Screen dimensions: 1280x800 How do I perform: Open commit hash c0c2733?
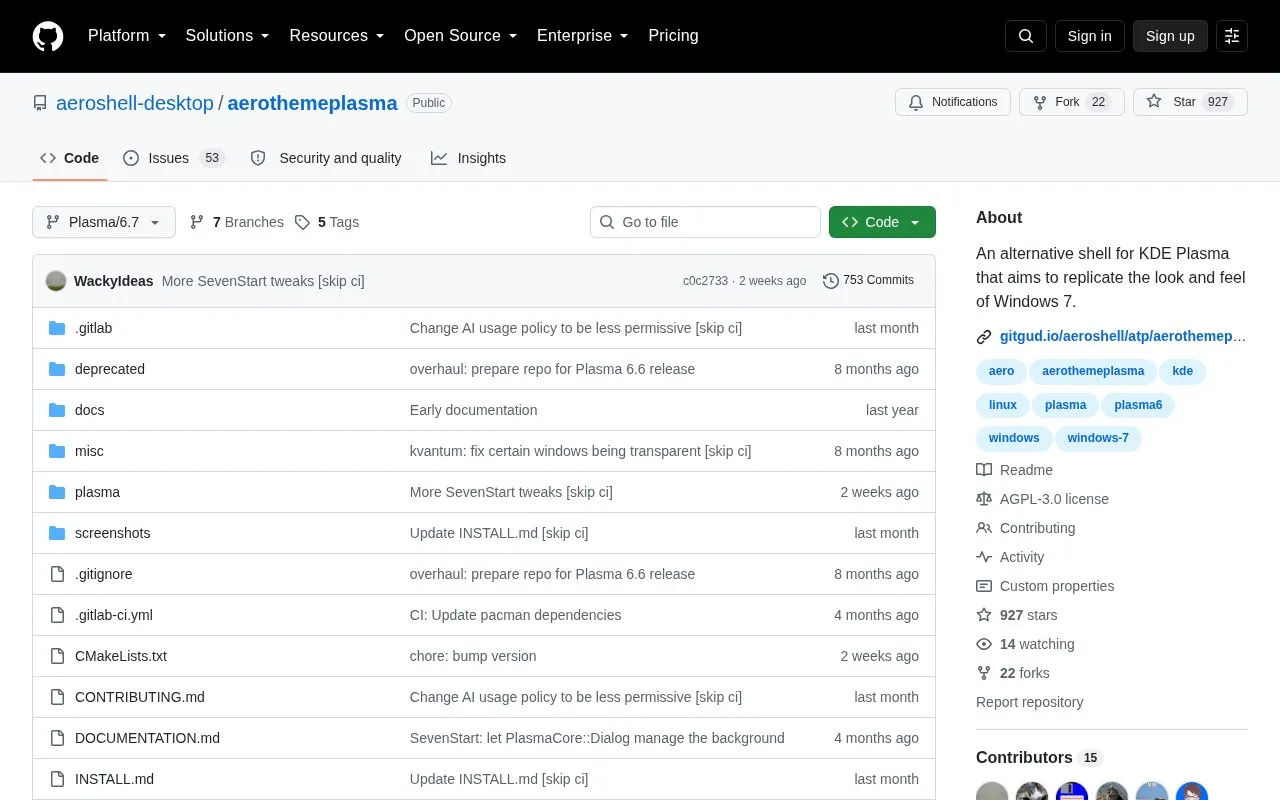click(x=705, y=281)
